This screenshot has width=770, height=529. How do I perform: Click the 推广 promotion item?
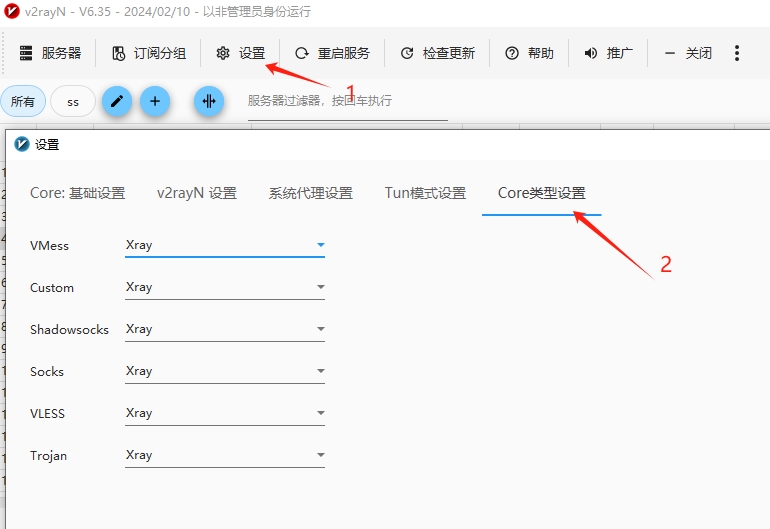pos(608,53)
